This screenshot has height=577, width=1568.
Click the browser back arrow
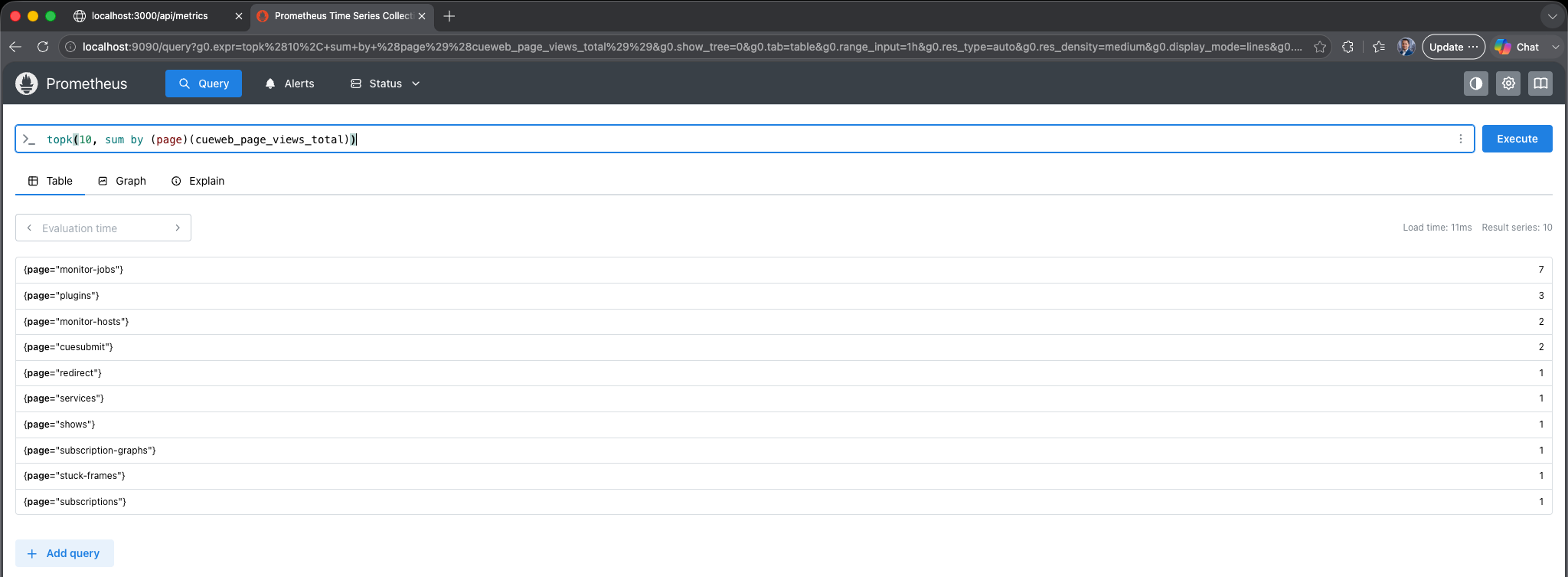pos(15,47)
